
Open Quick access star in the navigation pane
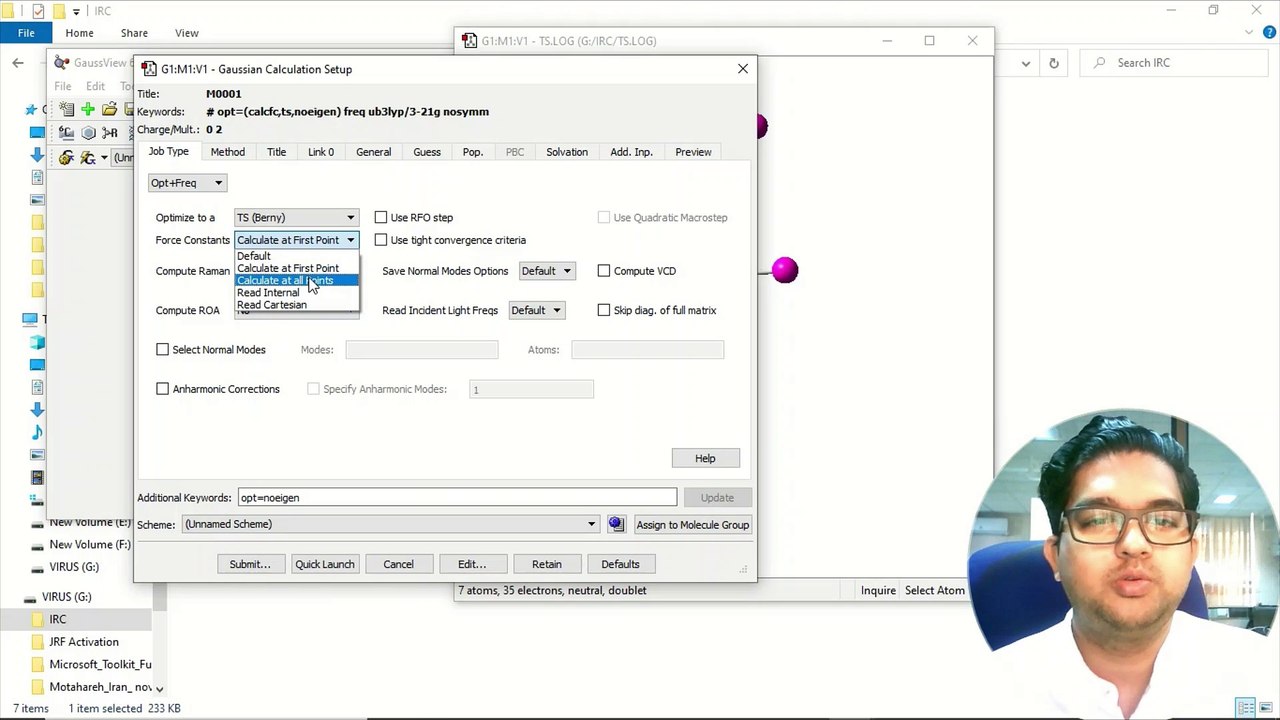[31, 109]
